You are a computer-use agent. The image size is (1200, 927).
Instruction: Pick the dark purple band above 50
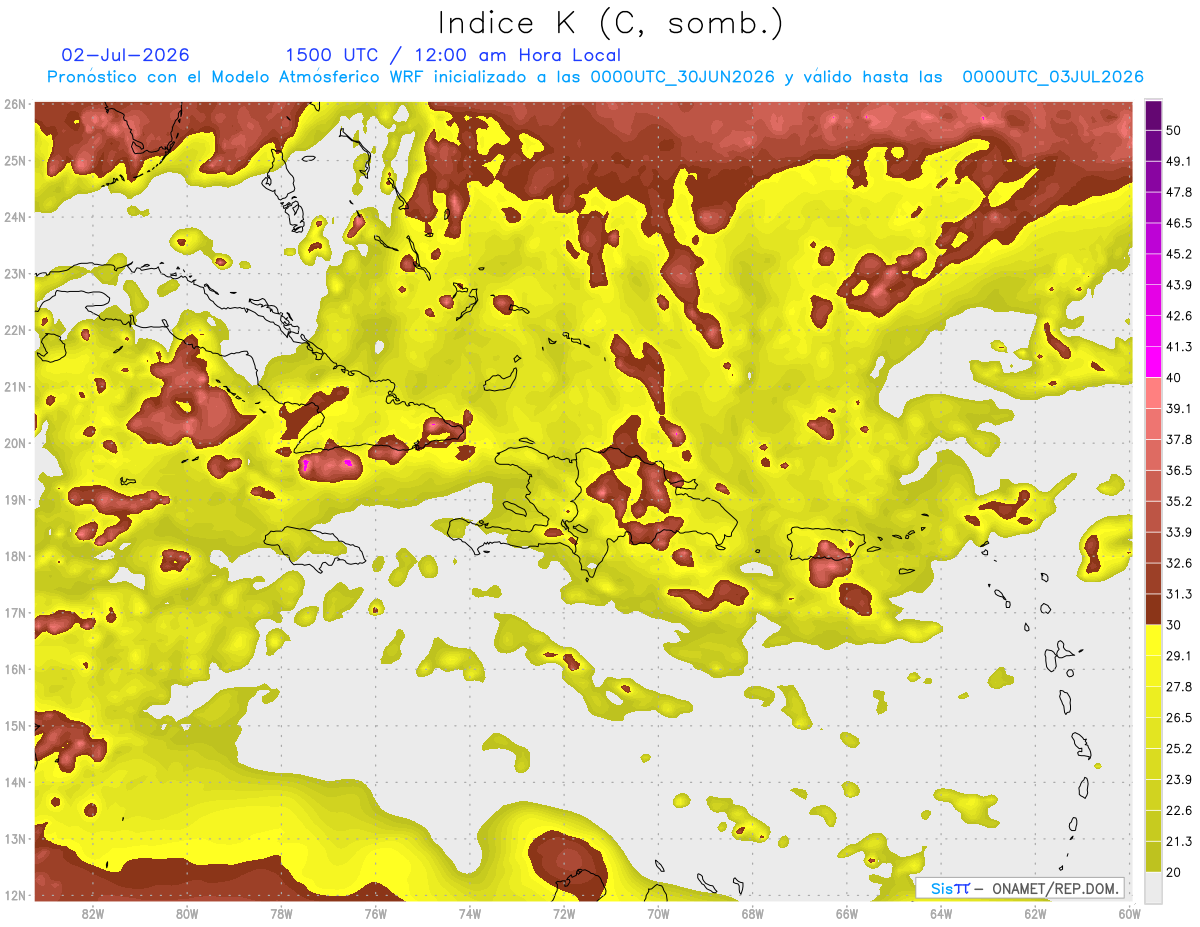1153,115
